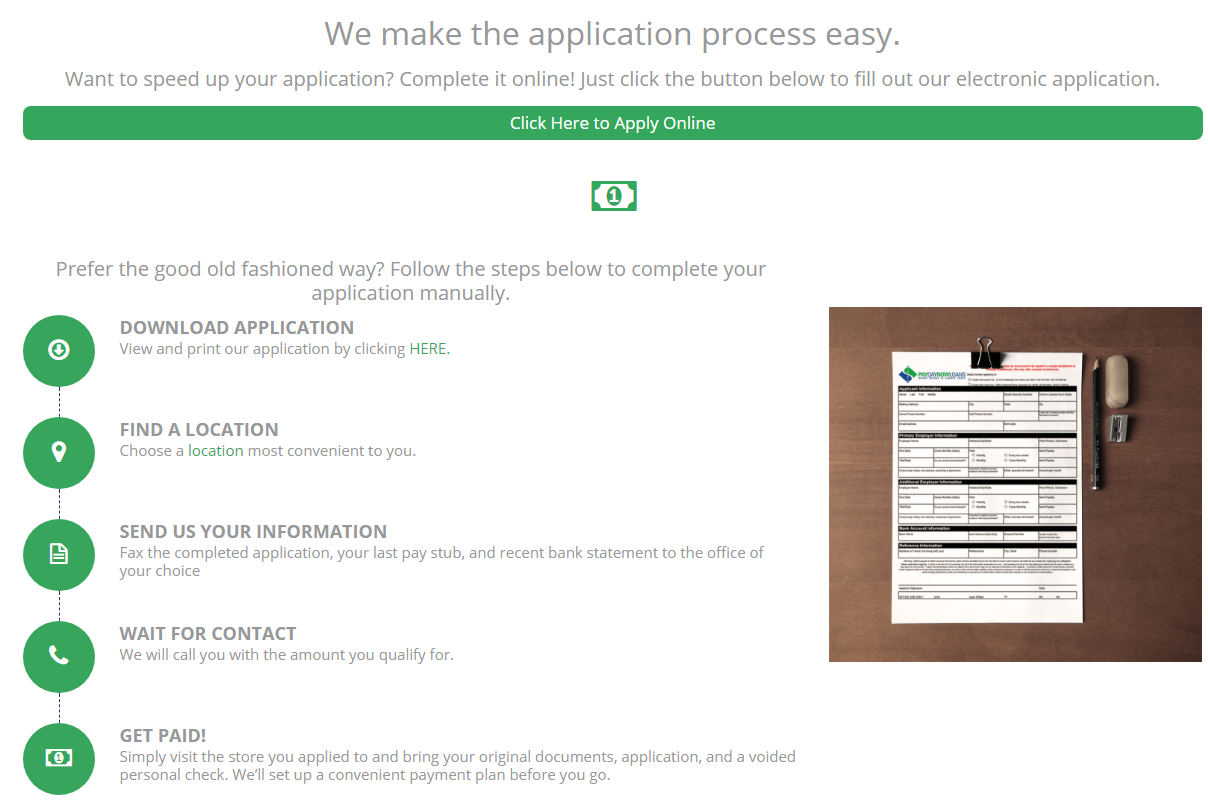The image size is (1208, 810).
Task: Click the Download Application circle icon
Action: [x=59, y=350]
